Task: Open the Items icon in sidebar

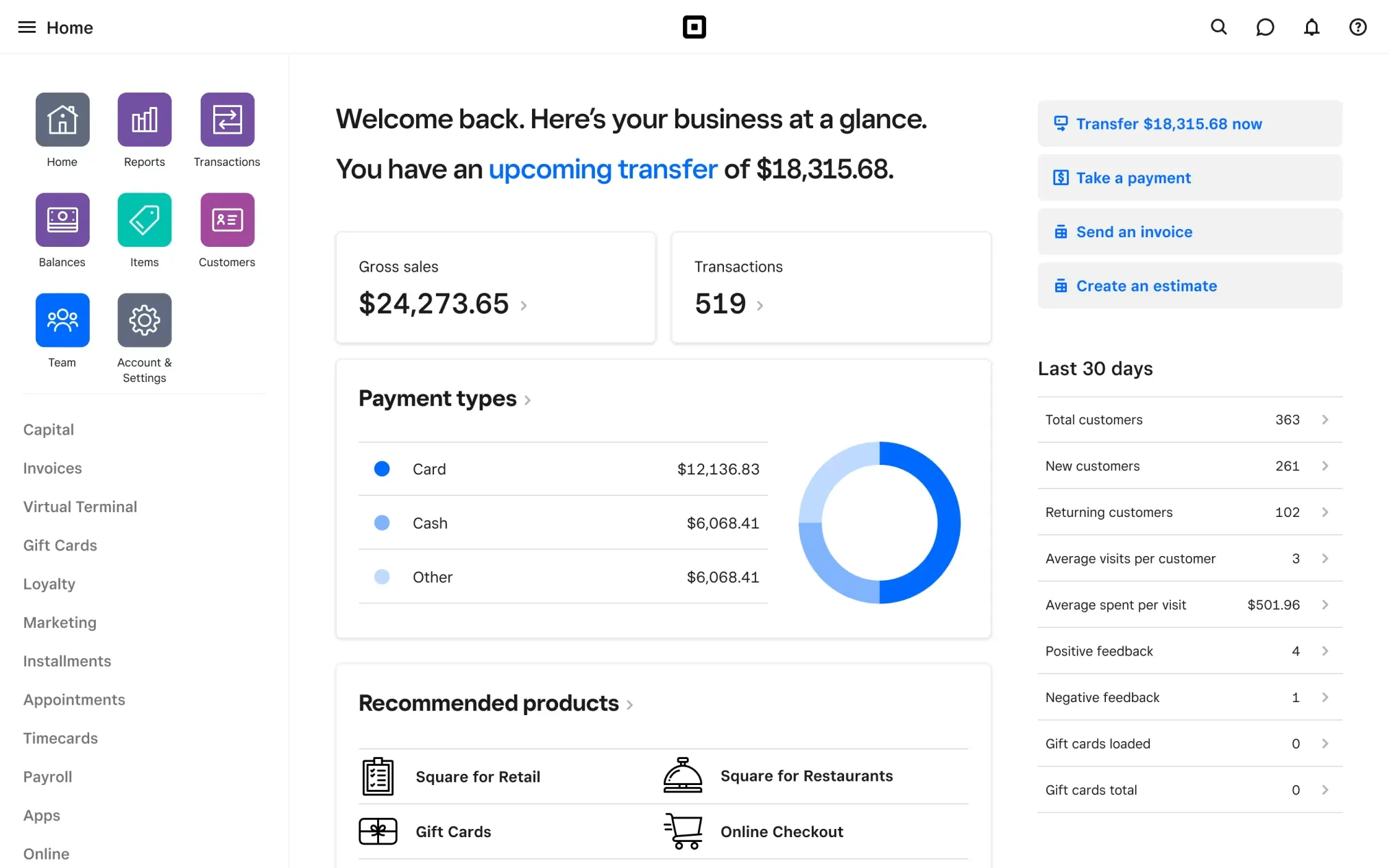Action: point(143,219)
